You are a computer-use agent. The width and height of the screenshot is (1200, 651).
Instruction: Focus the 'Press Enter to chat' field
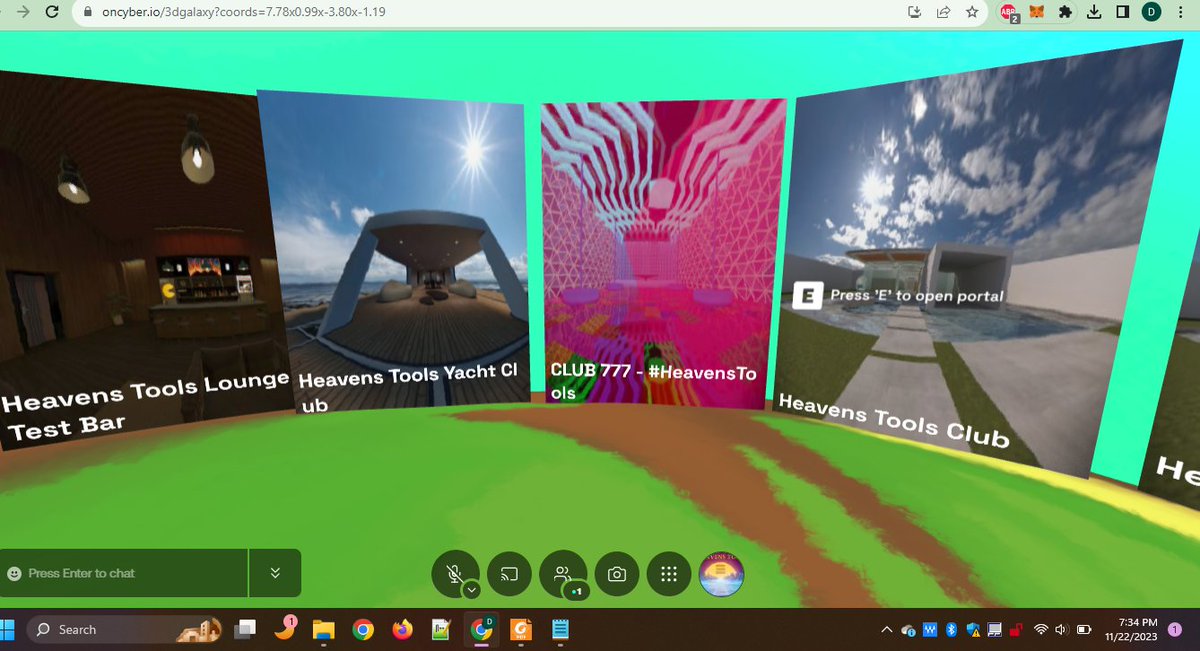[123, 574]
